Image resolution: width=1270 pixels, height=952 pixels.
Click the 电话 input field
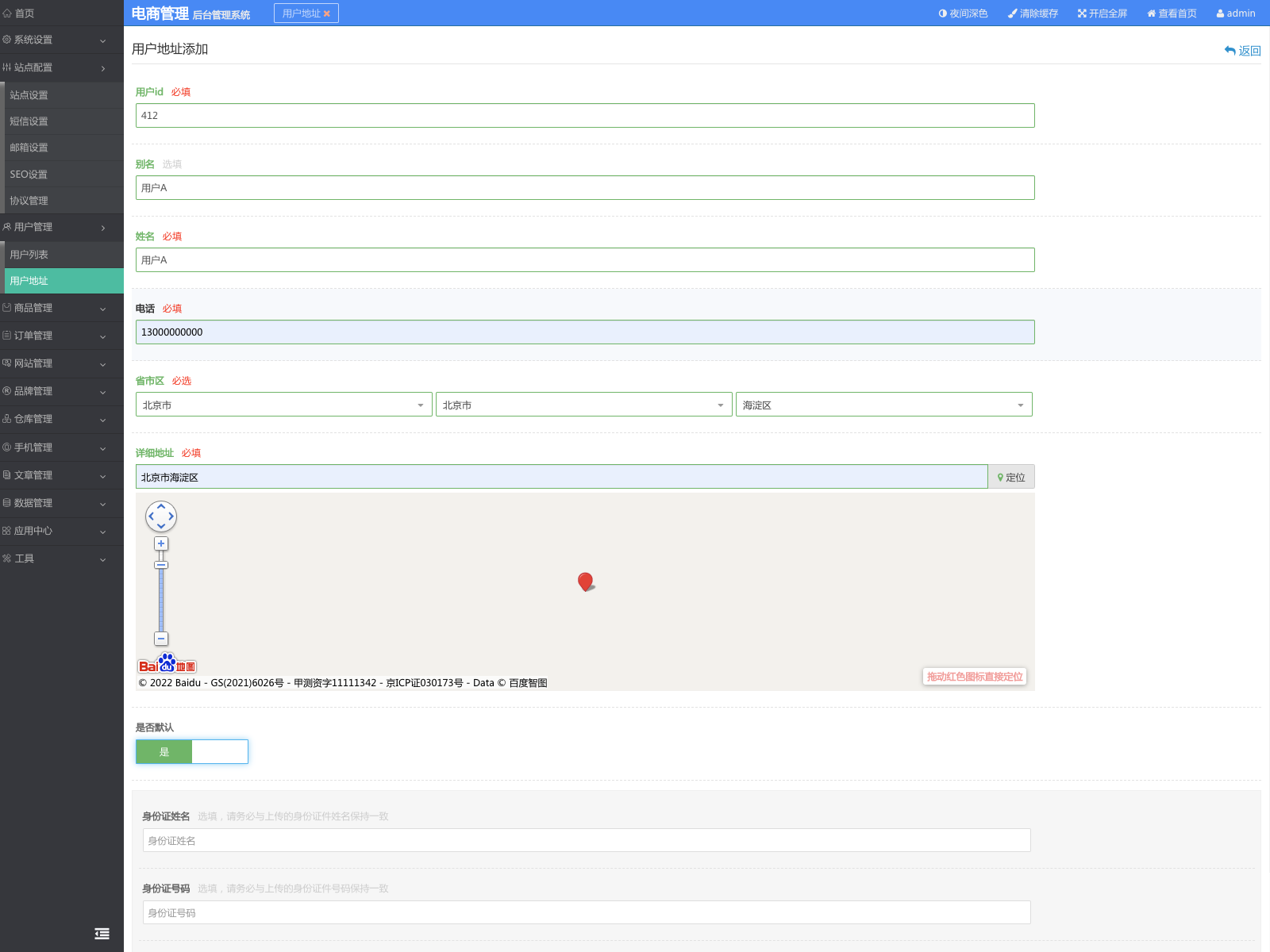pyautogui.click(x=585, y=332)
